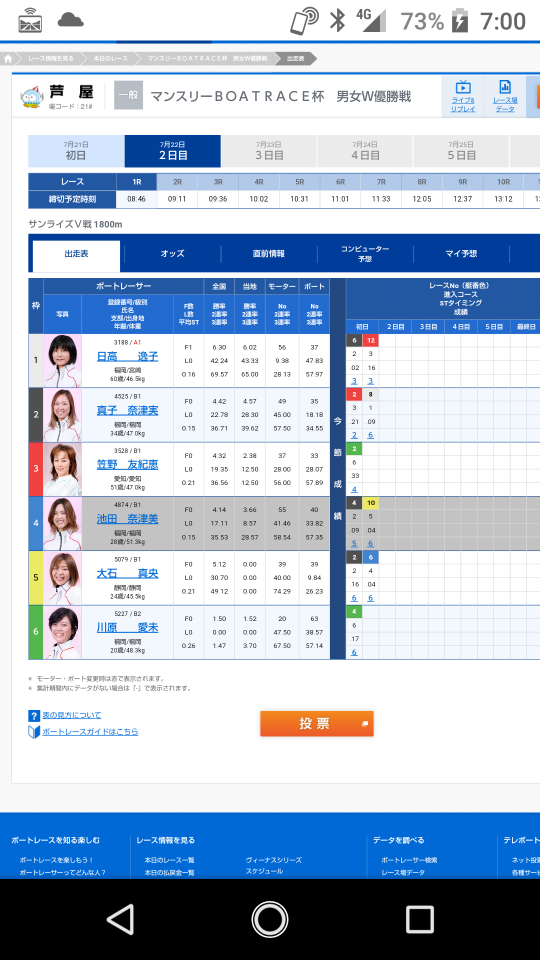This screenshot has height=960, width=540.
Task: Switch to the マイ予想 tab
Action: tap(461, 253)
